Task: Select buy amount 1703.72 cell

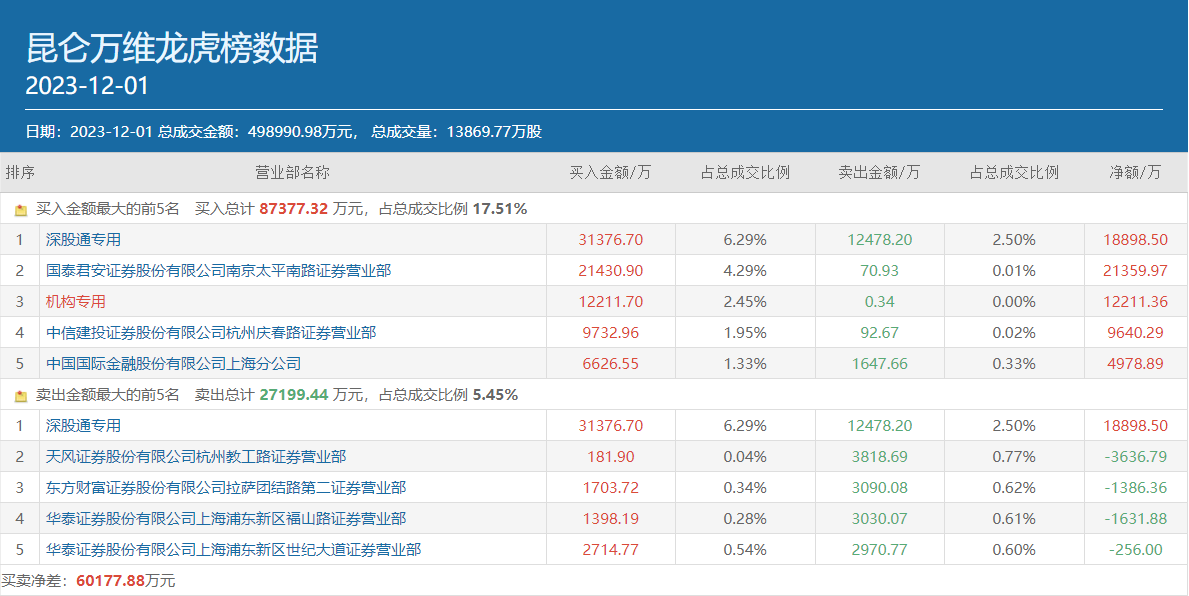Action: point(610,488)
